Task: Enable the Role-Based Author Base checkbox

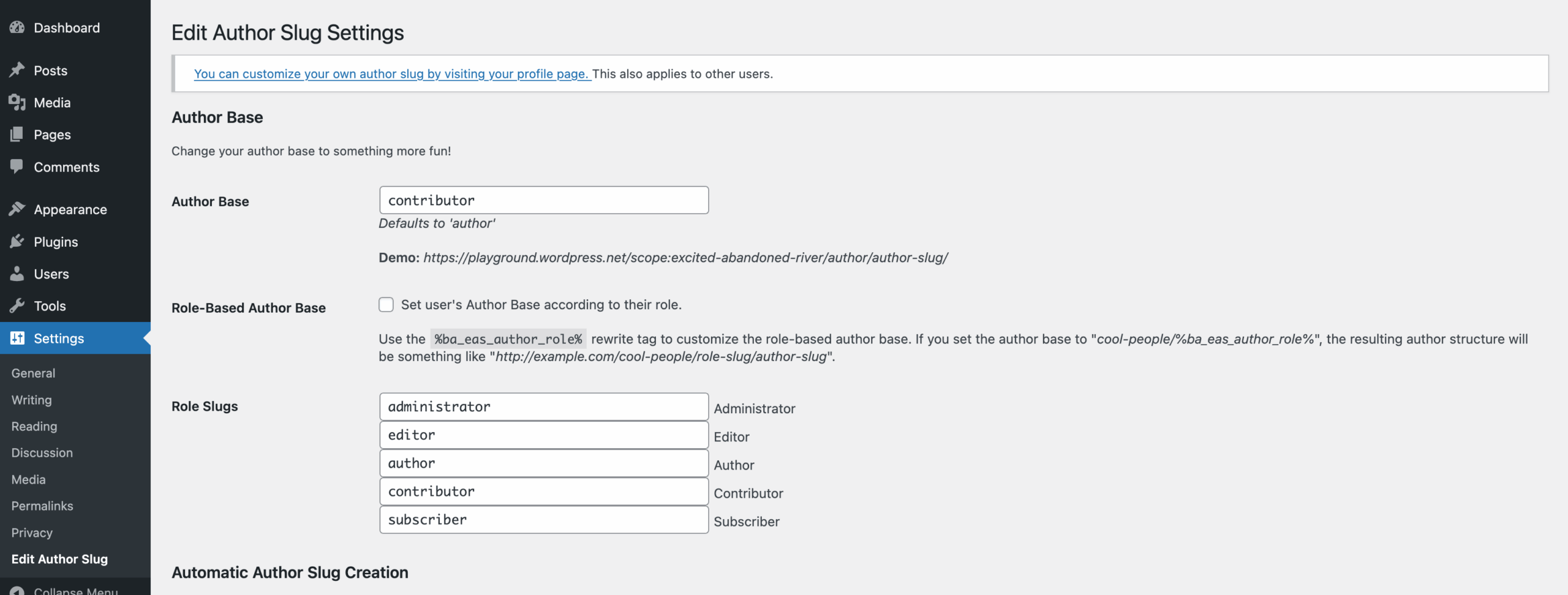Action: [386, 305]
